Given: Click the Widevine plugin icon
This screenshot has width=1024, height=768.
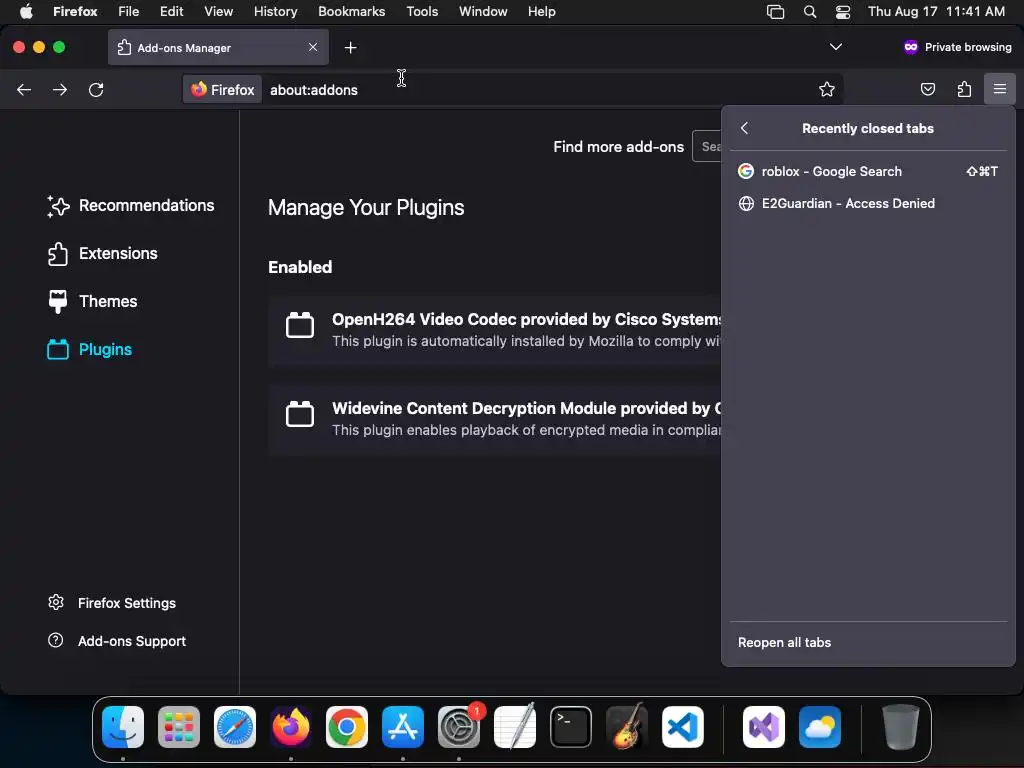Looking at the screenshot, I should point(300,414).
